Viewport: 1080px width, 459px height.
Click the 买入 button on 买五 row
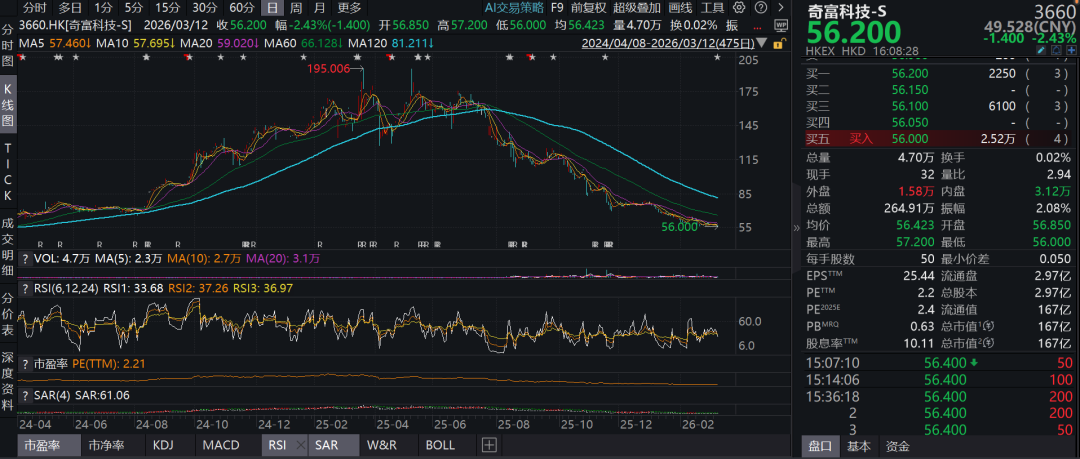[x=861, y=139]
